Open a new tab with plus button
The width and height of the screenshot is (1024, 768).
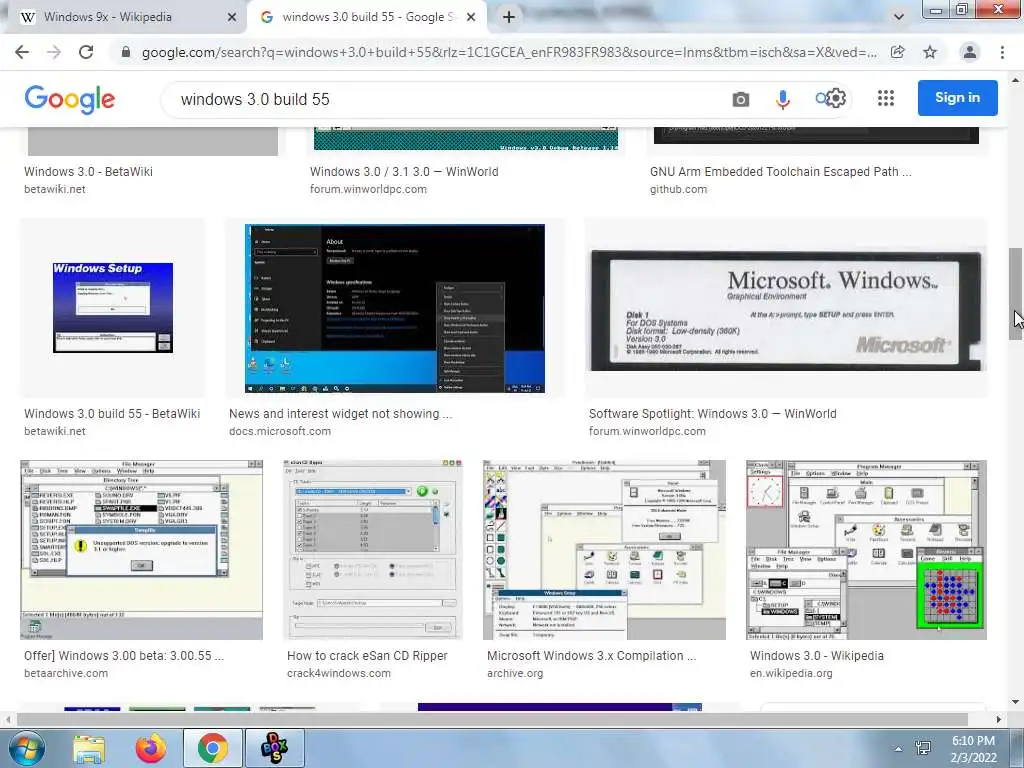point(509,18)
